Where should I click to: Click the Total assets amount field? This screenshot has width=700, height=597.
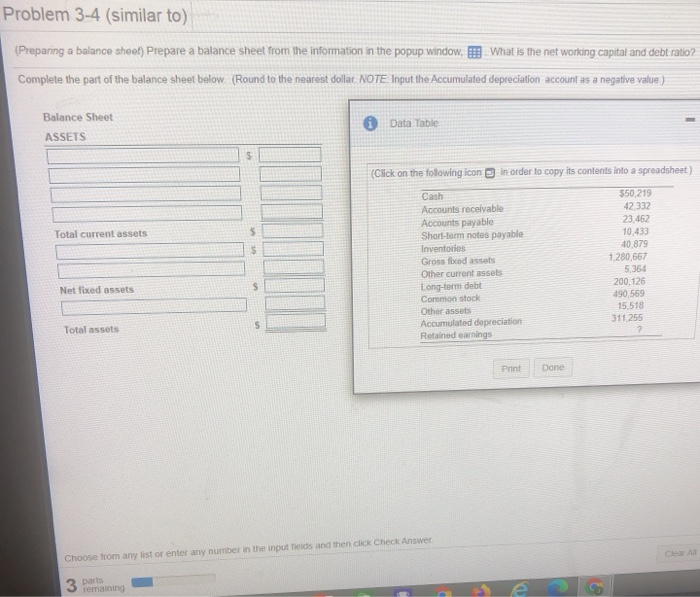coord(296,321)
